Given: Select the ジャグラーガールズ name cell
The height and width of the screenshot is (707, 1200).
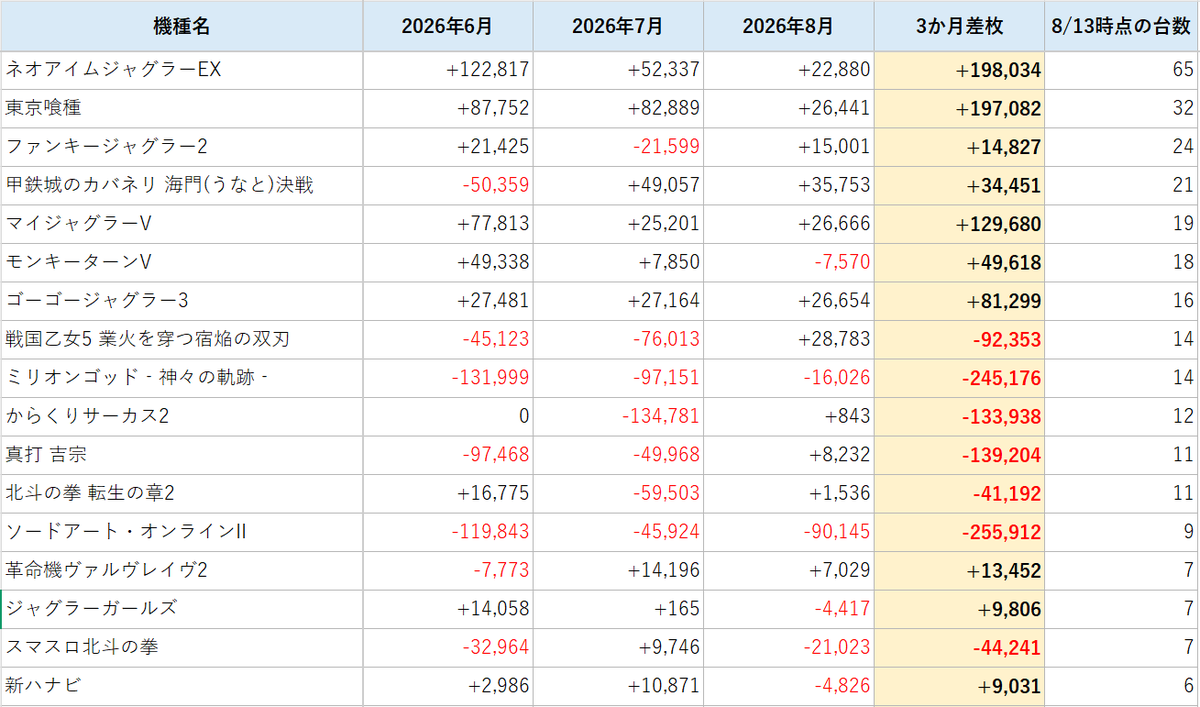Looking at the screenshot, I should click(181, 609).
